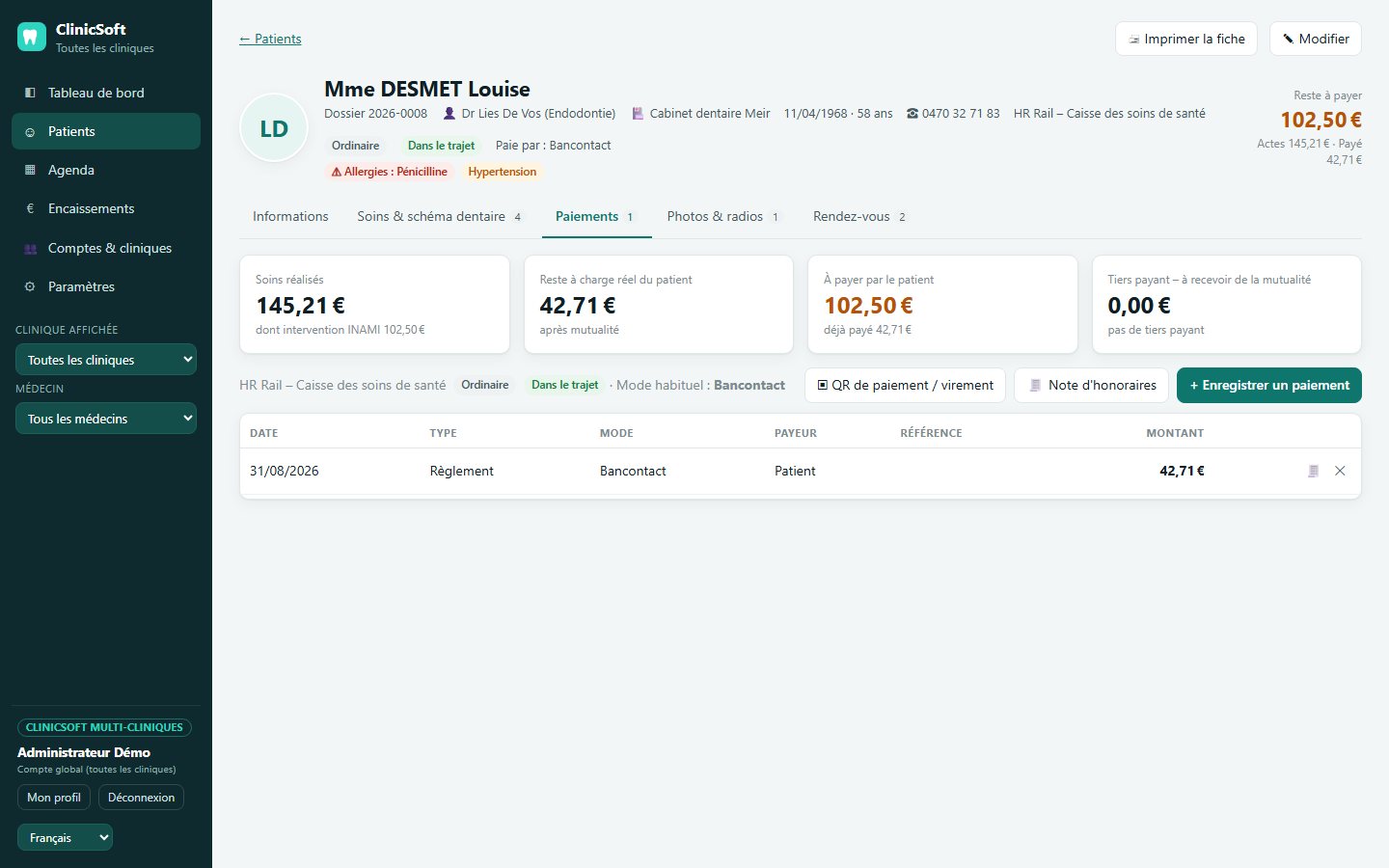Go to Agenda in the sidebar
This screenshot has height=868, width=1389.
pos(106,170)
